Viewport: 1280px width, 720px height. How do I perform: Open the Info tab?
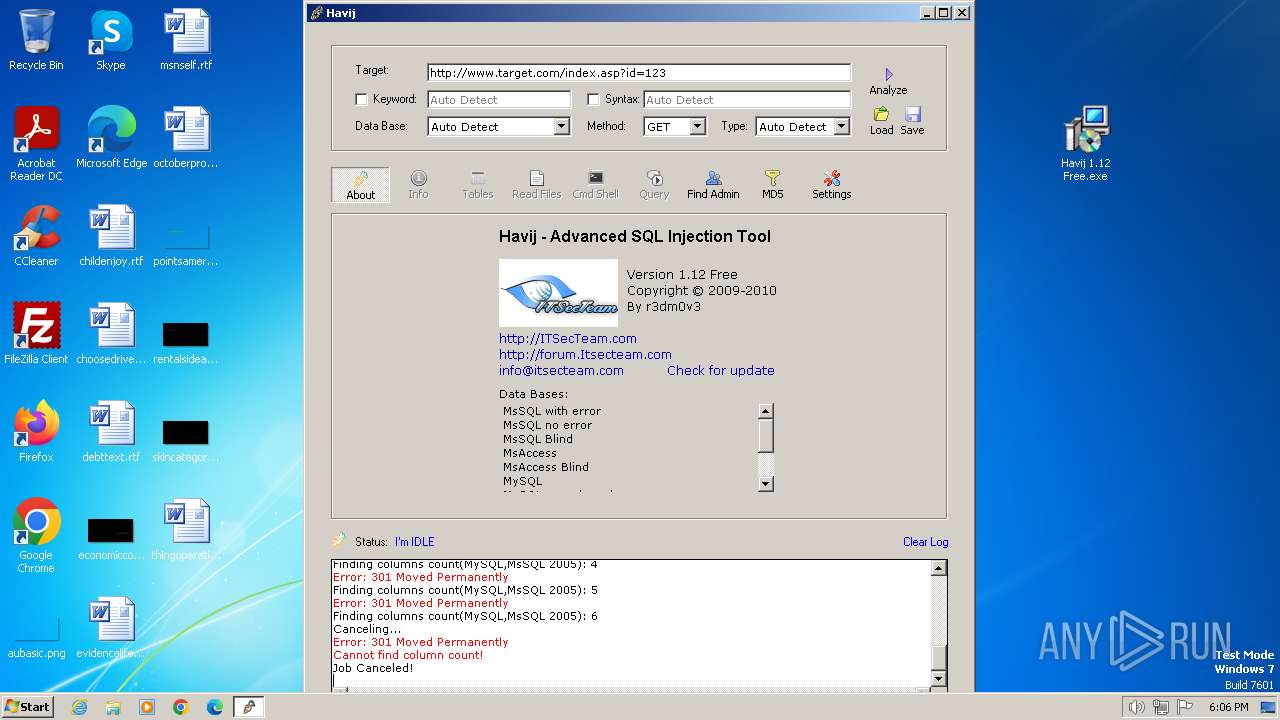pyautogui.click(x=418, y=185)
